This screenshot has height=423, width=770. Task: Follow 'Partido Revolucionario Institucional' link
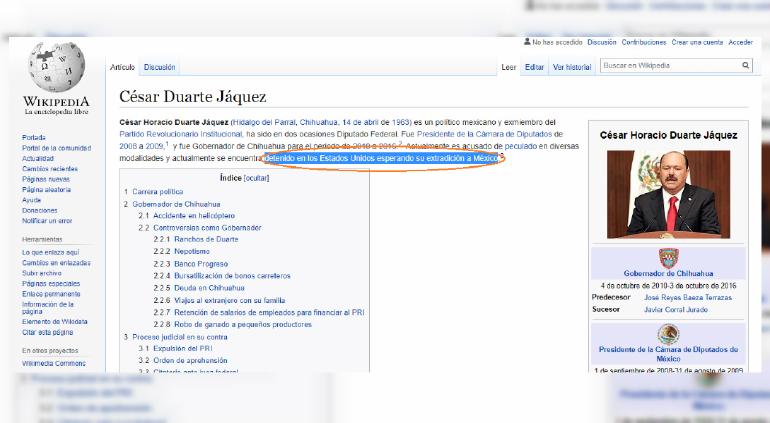(181, 134)
